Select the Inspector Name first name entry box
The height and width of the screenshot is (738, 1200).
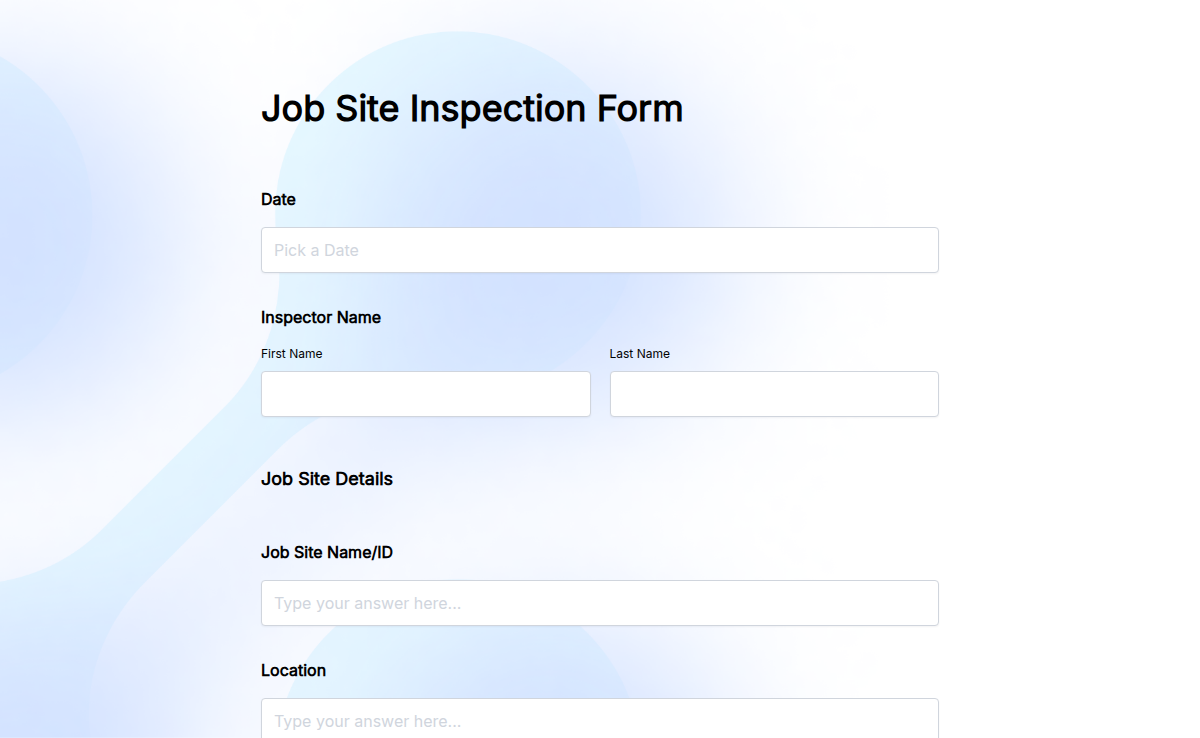tap(425, 394)
